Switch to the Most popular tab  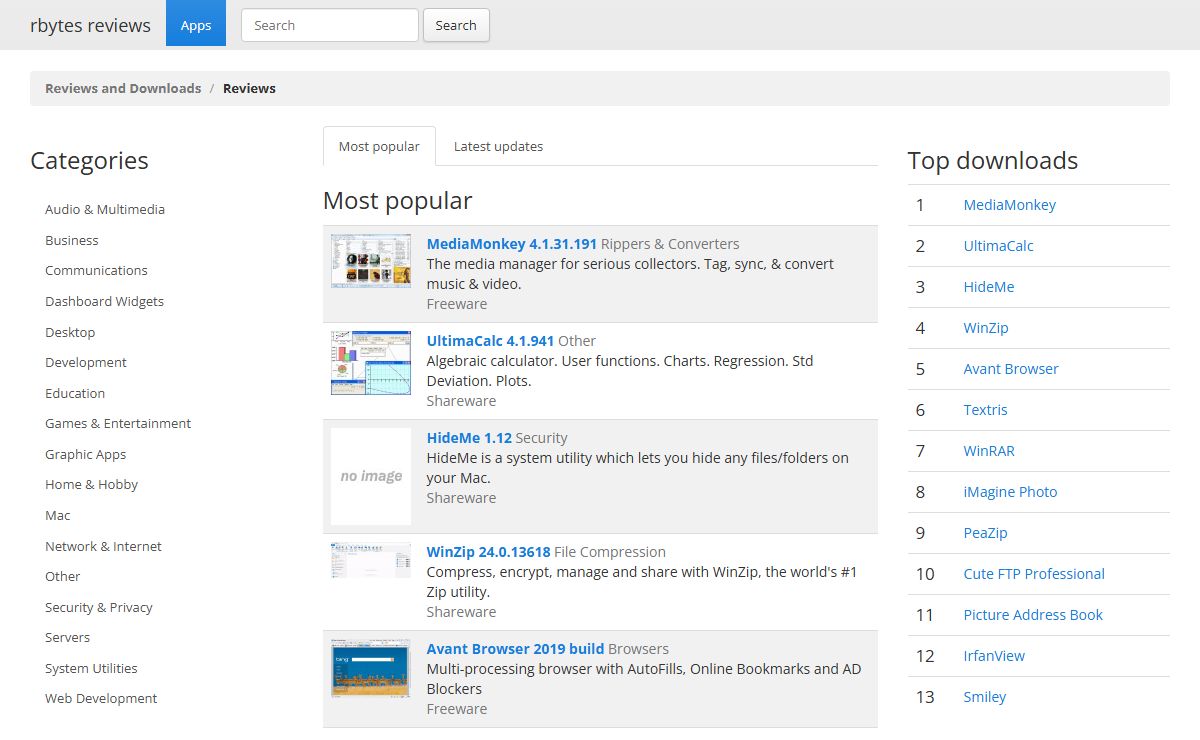(x=379, y=146)
